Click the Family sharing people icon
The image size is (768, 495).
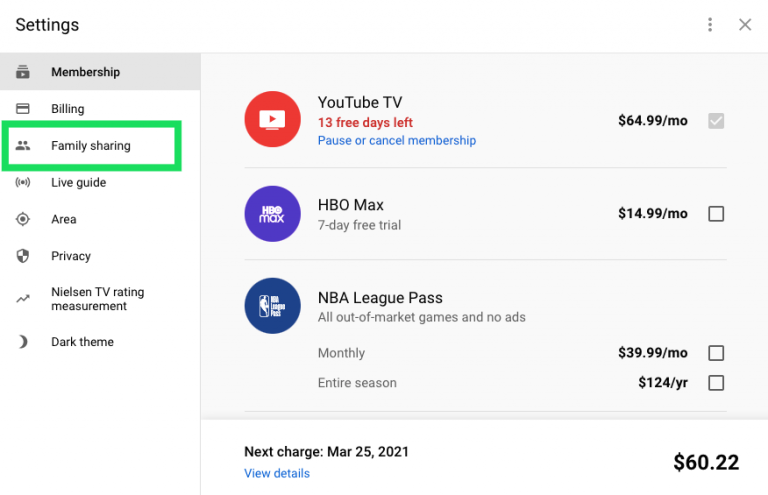click(x=23, y=145)
